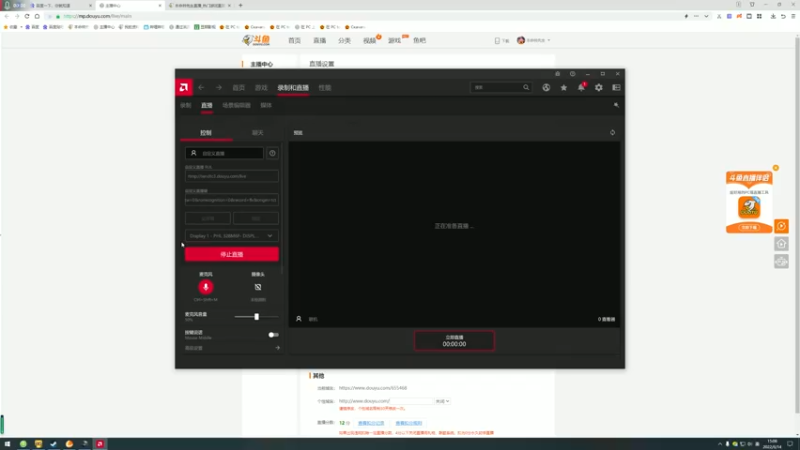
Task: Open notifications bell icon
Action: pos(581,88)
